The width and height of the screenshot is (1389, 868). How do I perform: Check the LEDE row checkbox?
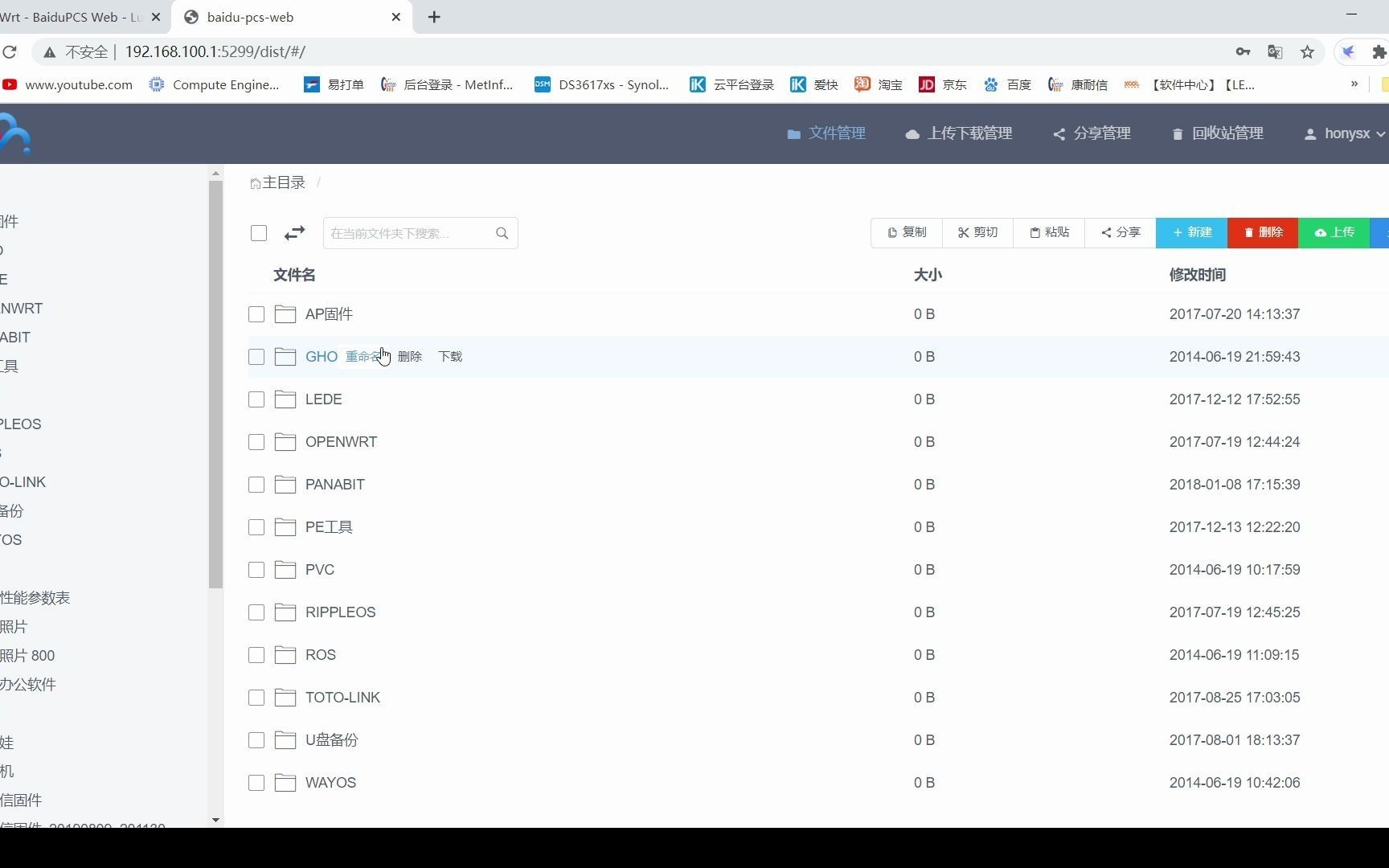(x=256, y=399)
